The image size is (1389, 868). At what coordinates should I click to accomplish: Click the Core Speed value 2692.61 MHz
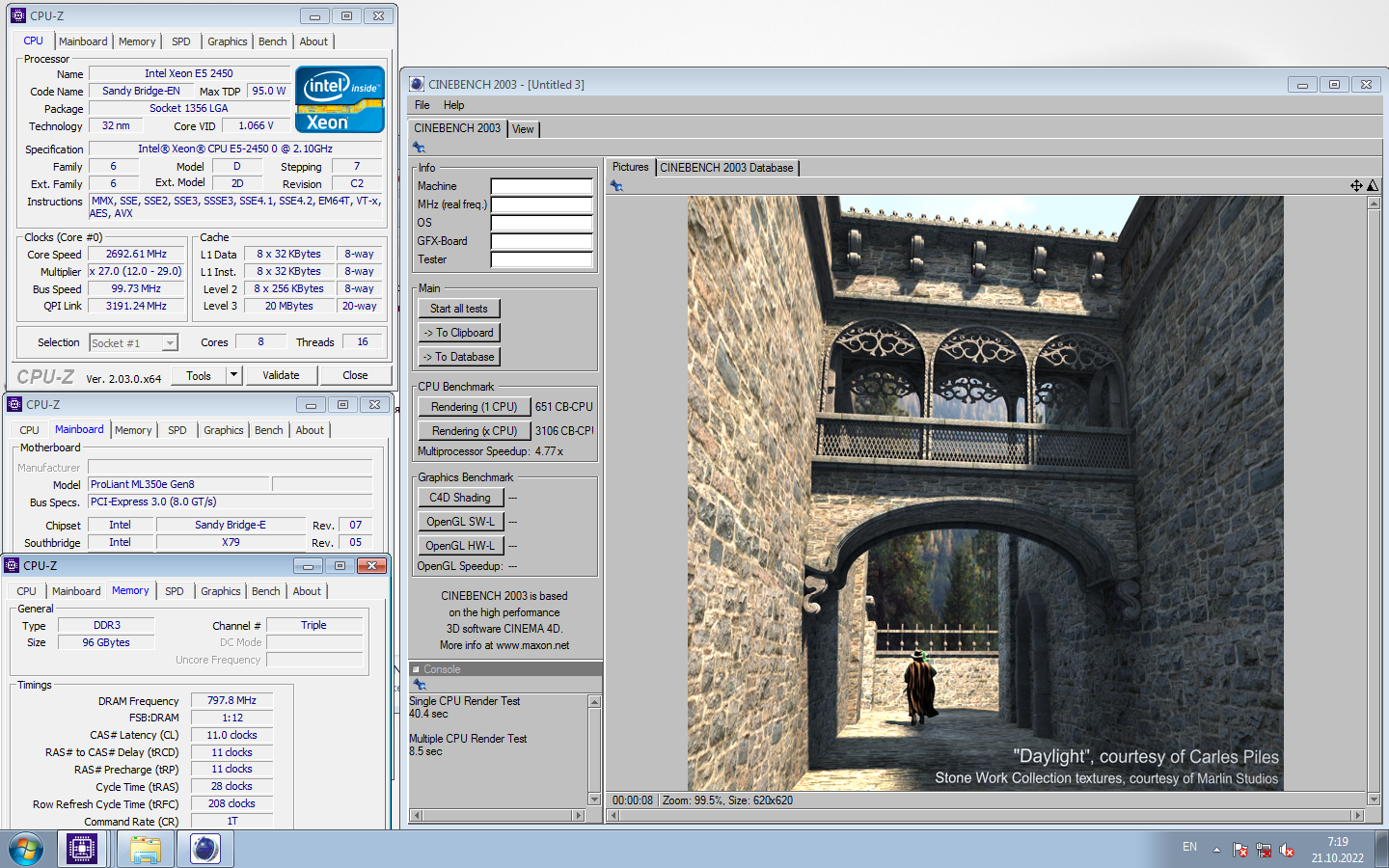136,255
